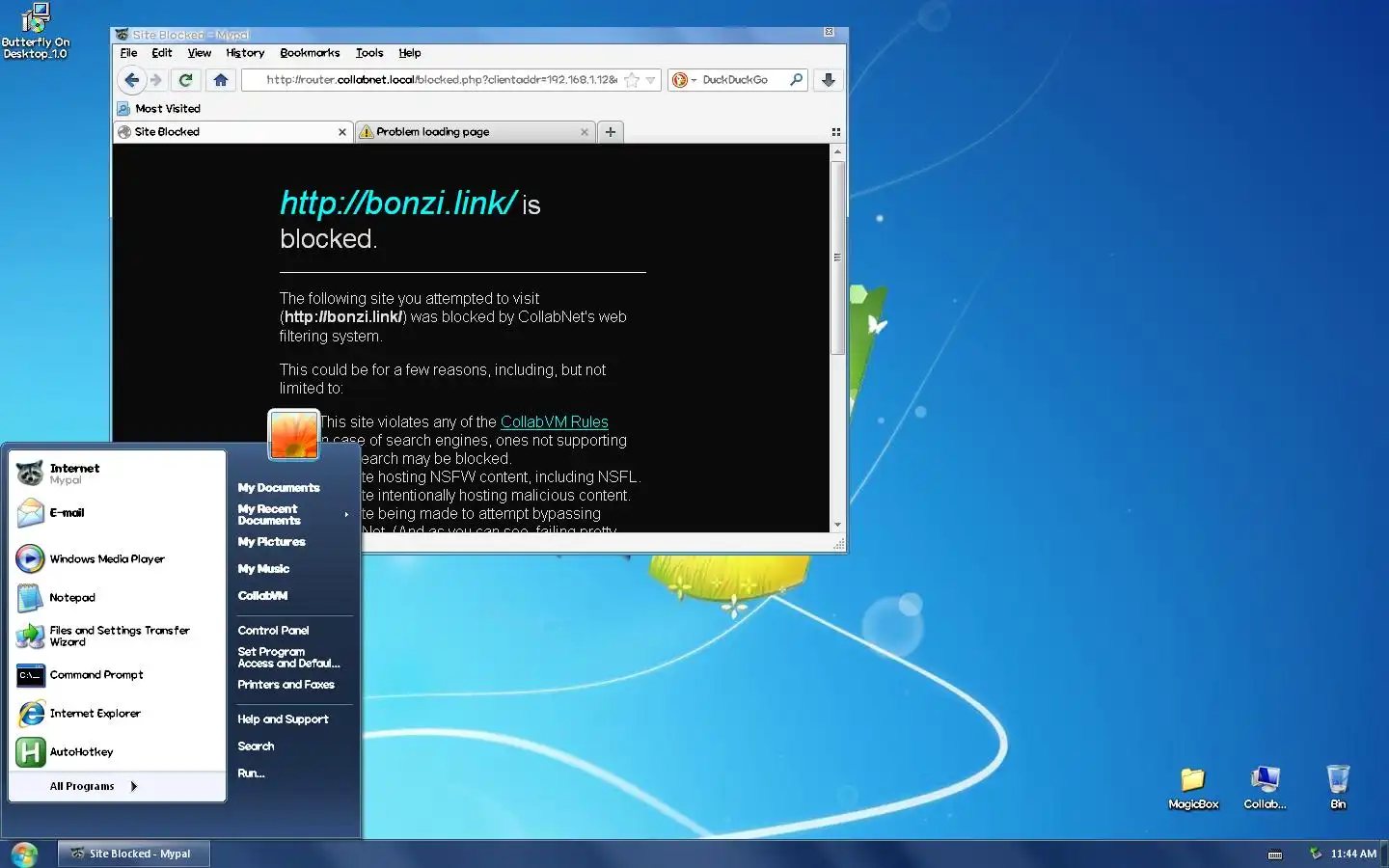
Task: Click the network tray icon
Action: [1315, 853]
